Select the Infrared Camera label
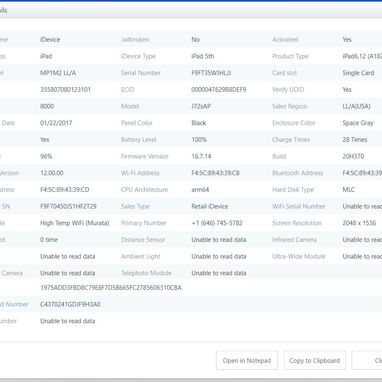 coord(294,239)
